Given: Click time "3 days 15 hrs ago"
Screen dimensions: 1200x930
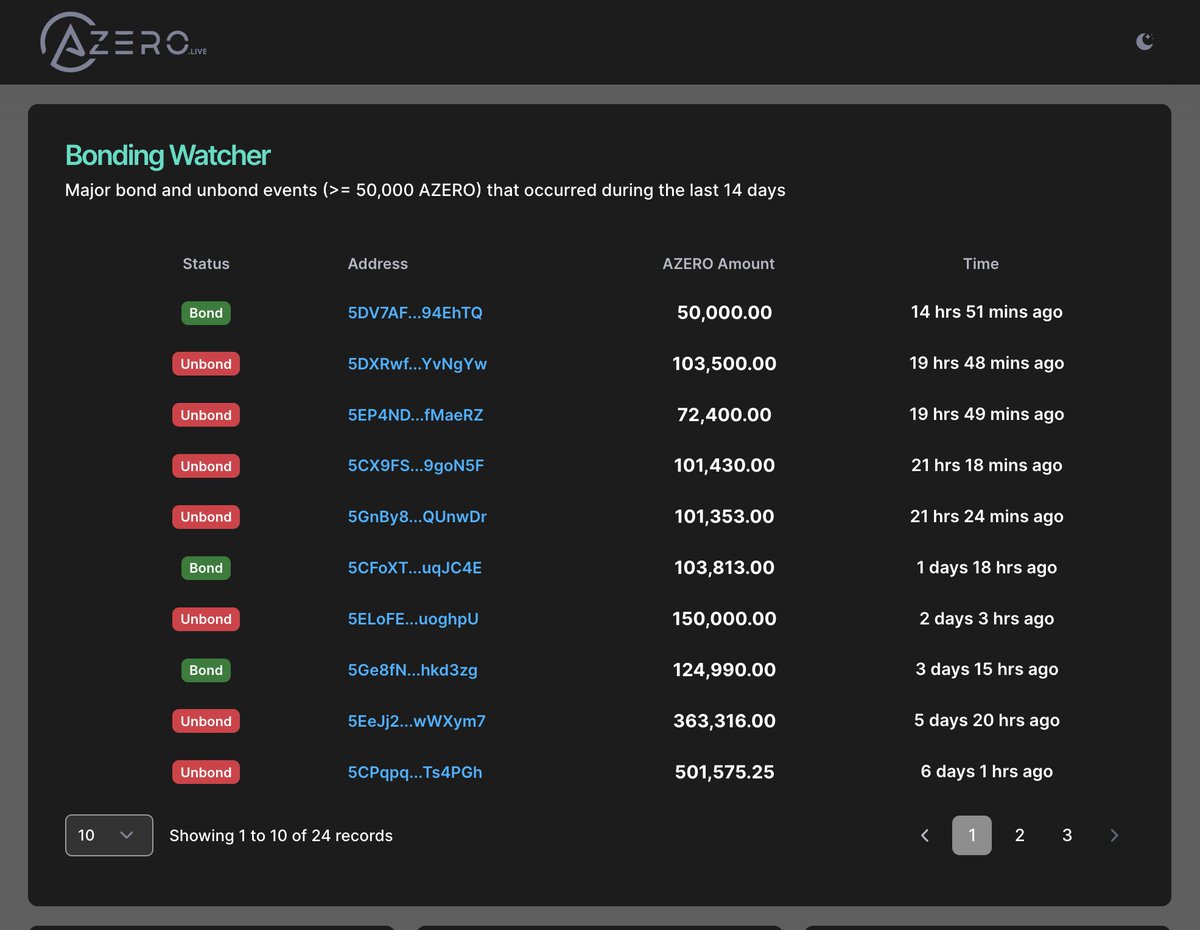Looking at the screenshot, I should click(x=987, y=669).
